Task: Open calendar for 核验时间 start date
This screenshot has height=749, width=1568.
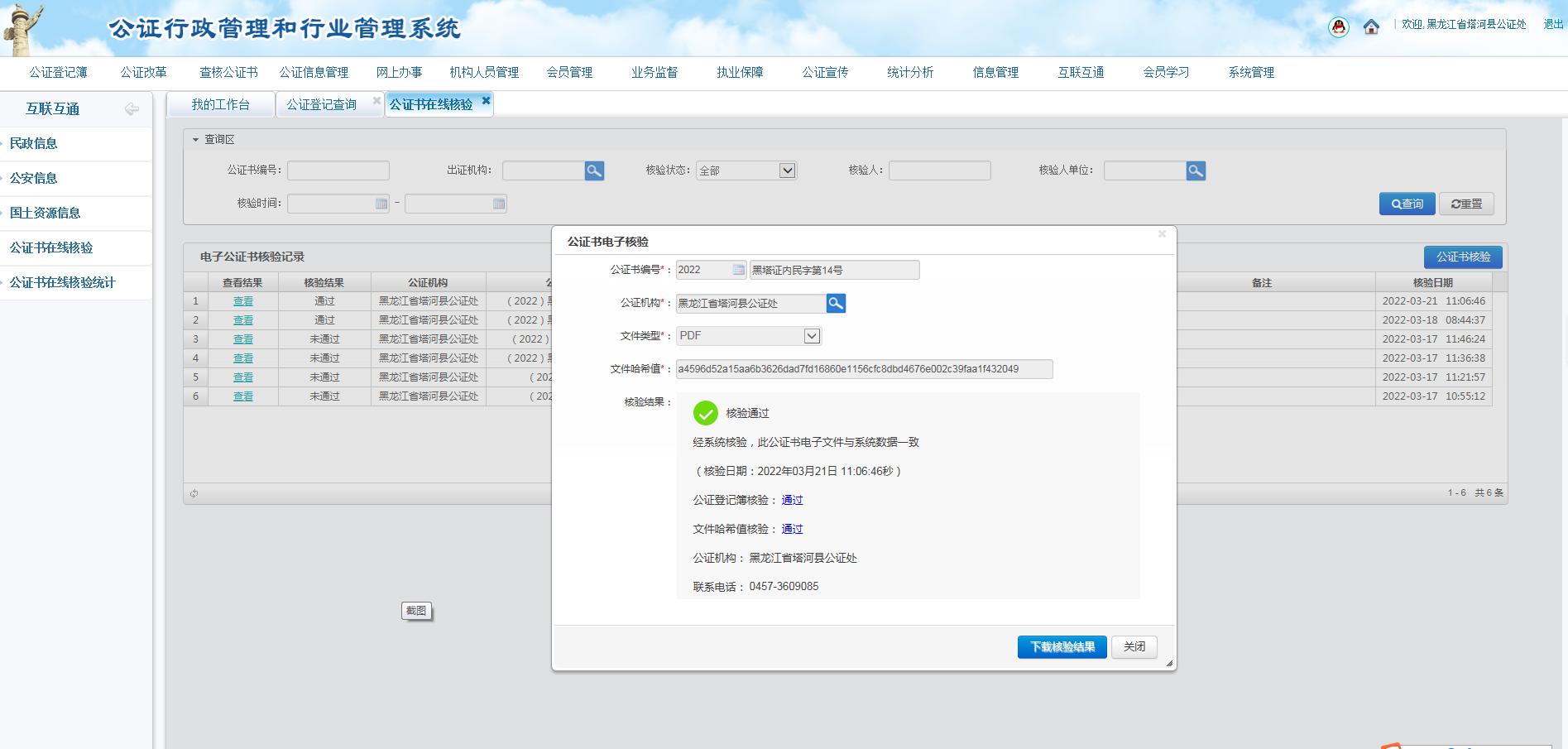Action: click(381, 204)
